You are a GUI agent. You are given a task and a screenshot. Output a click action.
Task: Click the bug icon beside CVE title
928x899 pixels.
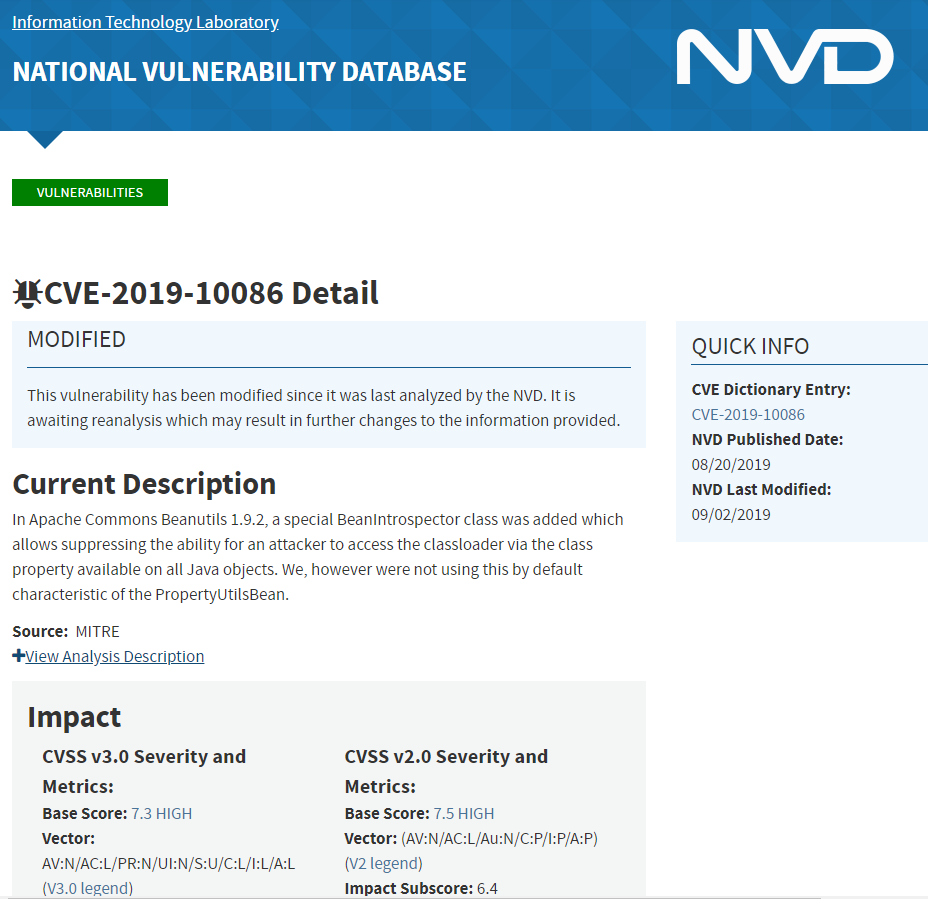[x=27, y=293]
